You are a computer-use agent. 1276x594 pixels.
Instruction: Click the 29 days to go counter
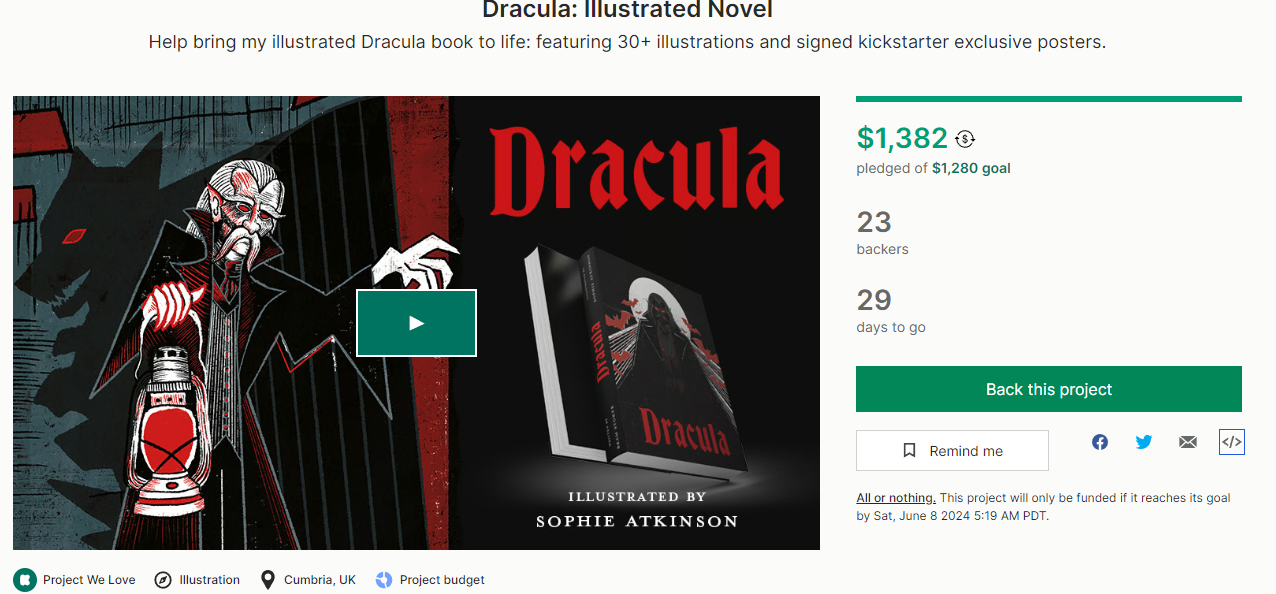click(x=891, y=310)
